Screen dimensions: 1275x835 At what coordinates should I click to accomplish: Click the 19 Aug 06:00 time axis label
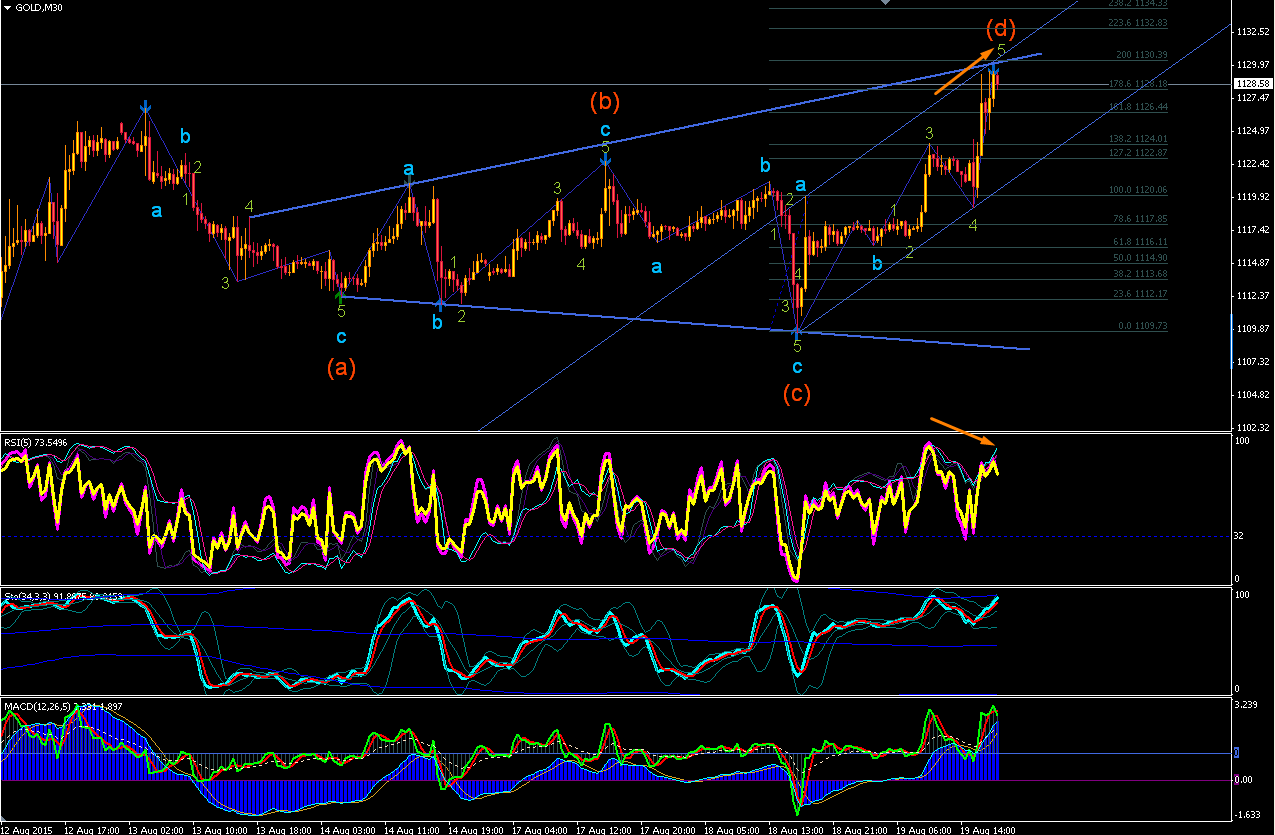pyautogui.click(x=924, y=829)
